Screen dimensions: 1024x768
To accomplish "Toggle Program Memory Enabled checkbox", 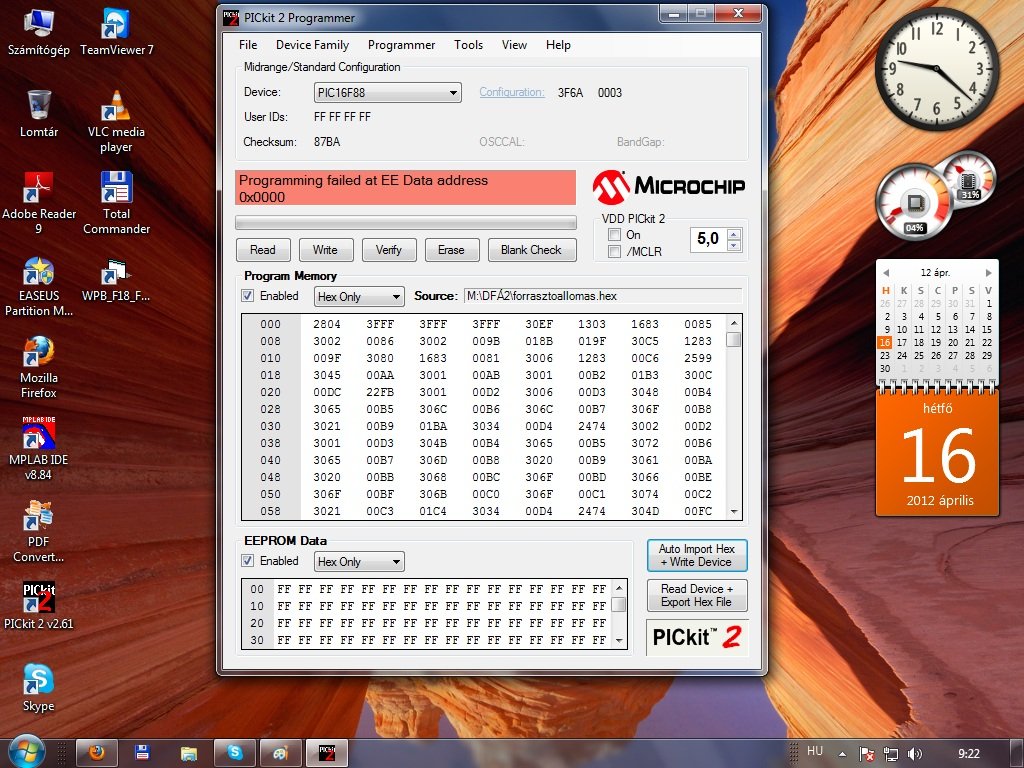I will pyautogui.click(x=248, y=296).
